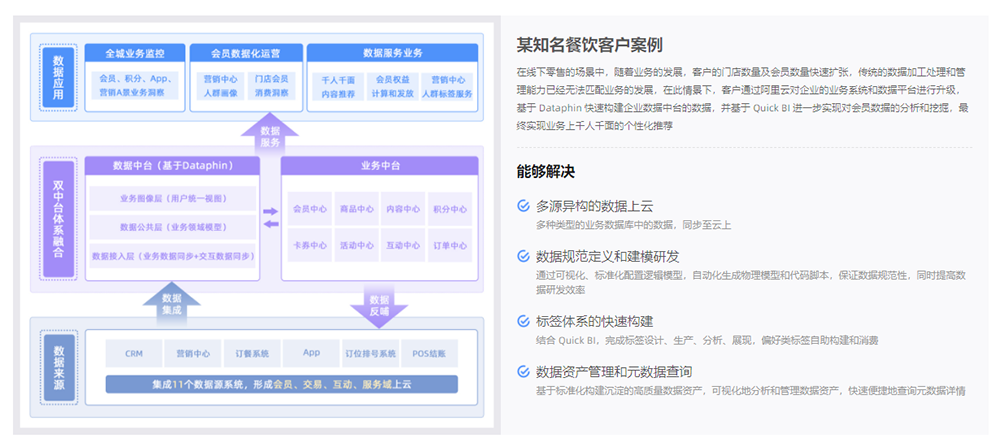Click the 会员权益 计算和发放 box
This screenshot has width=1000, height=447.
pyautogui.click(x=393, y=86)
